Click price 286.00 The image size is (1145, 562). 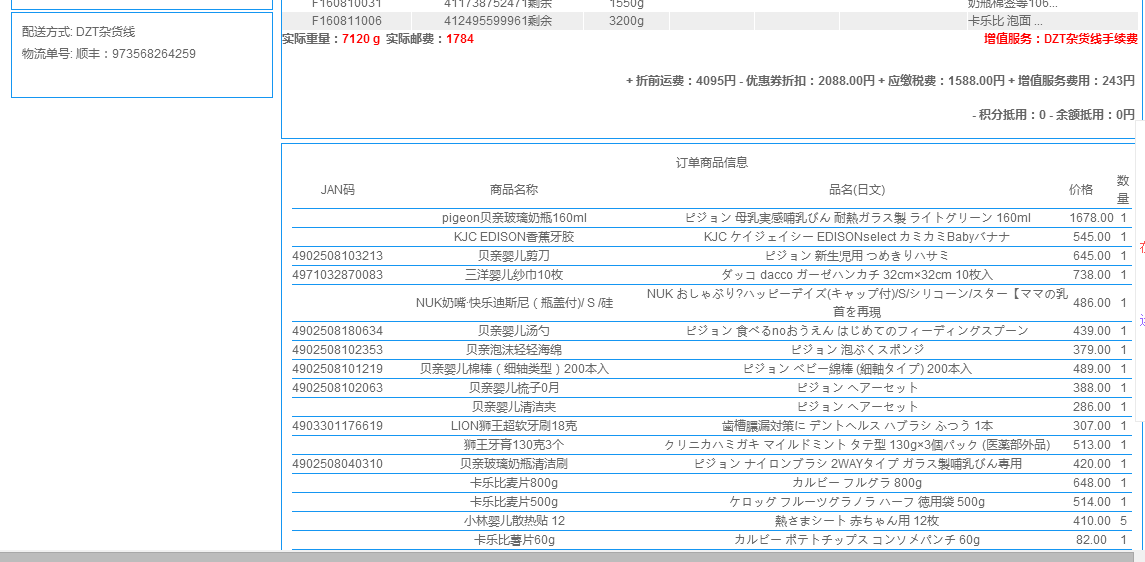[x=1092, y=407]
